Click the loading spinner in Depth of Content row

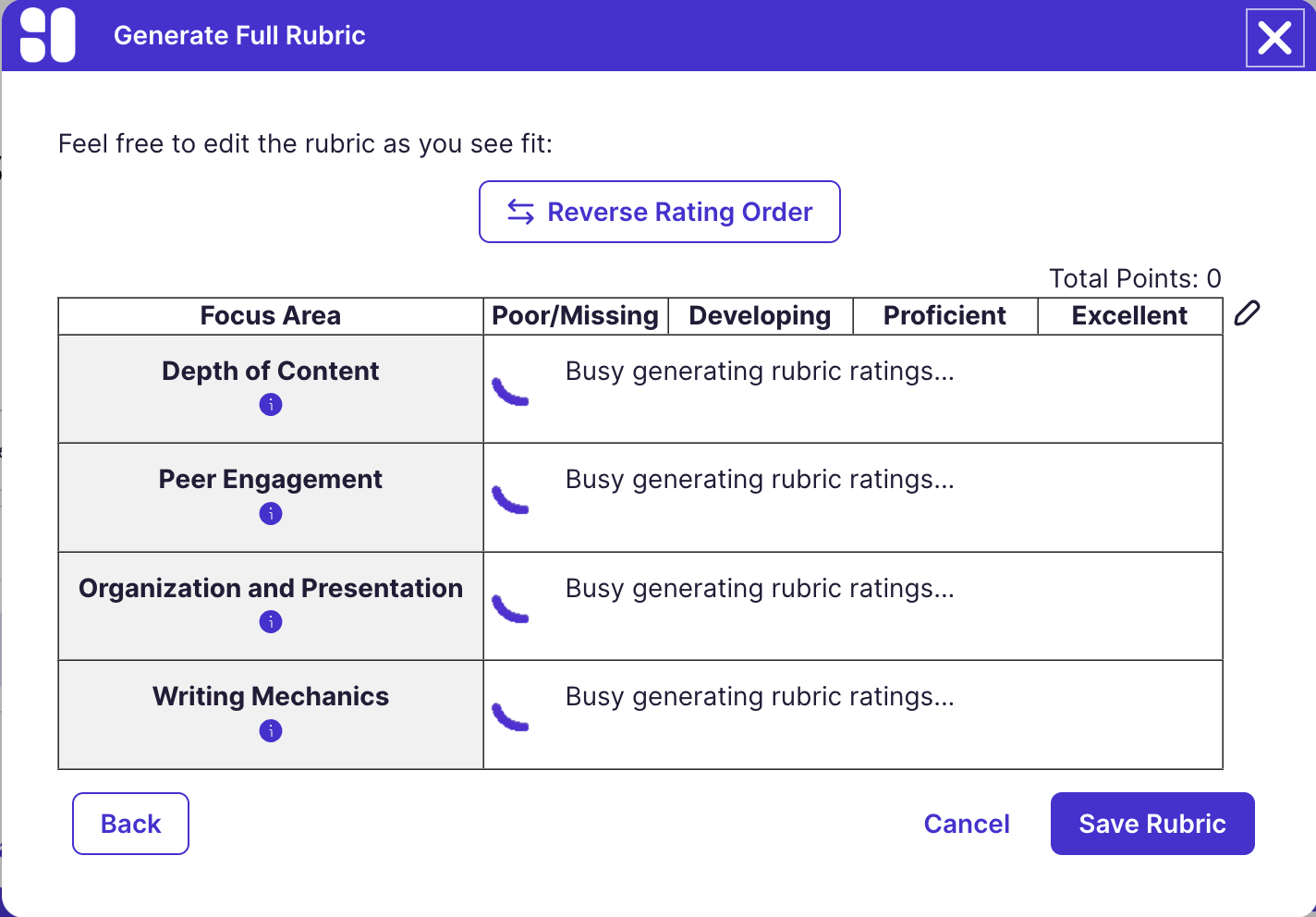pyautogui.click(x=510, y=391)
